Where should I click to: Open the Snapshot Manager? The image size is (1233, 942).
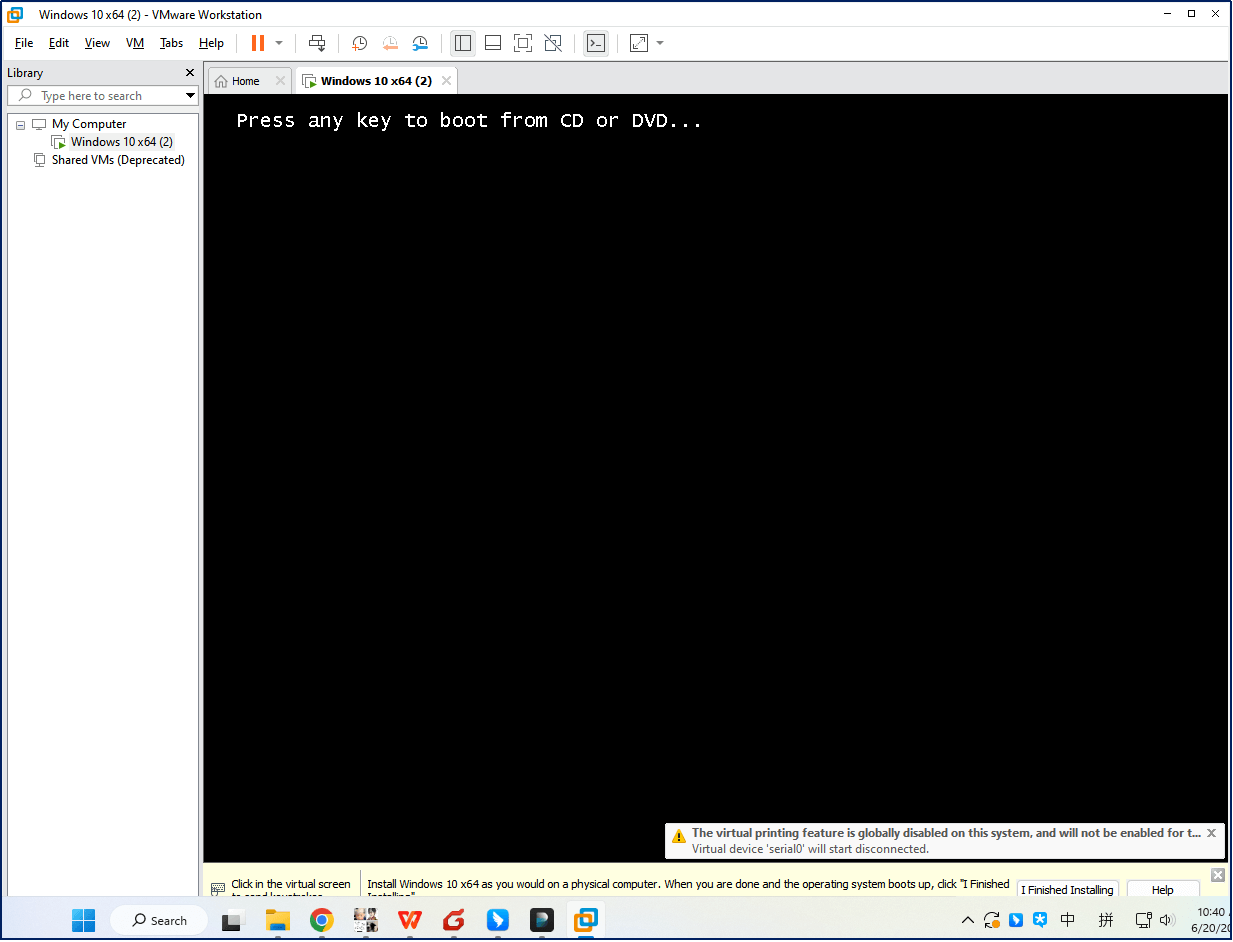[420, 43]
